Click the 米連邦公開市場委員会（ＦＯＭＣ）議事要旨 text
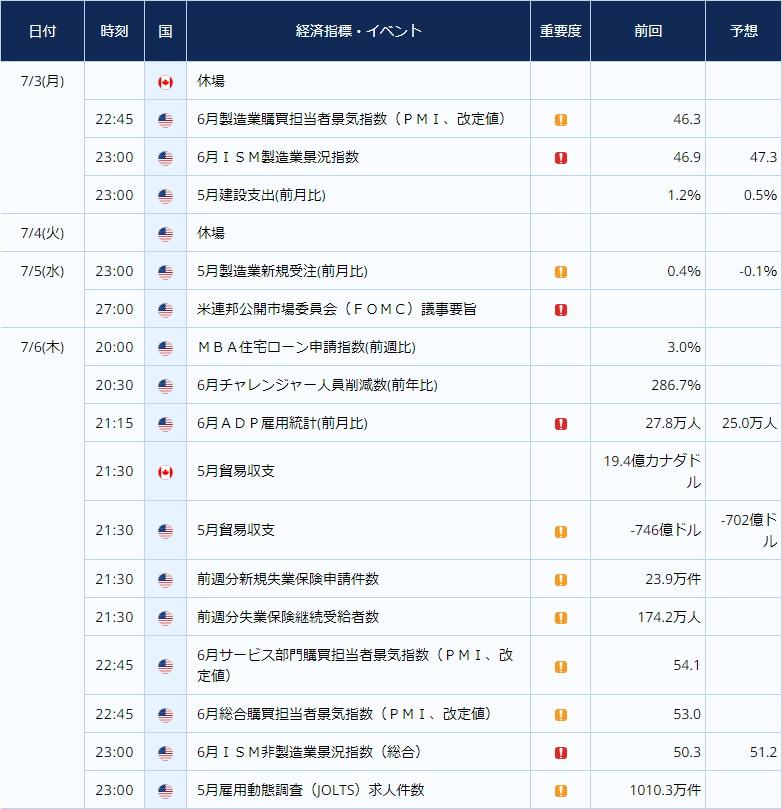The width and height of the screenshot is (782, 809). click(x=336, y=309)
